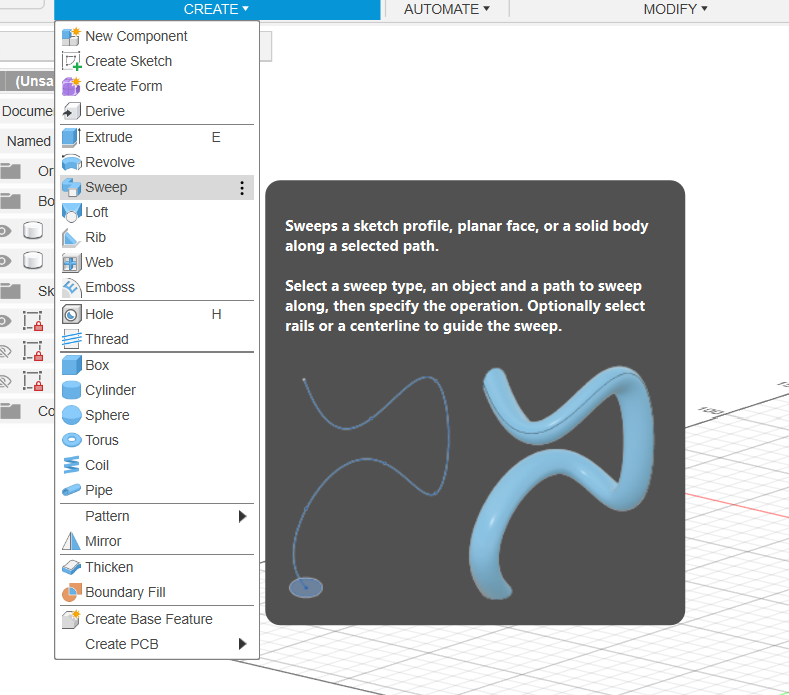Expand the Pattern submenu arrow
Image resolution: width=789 pixels, height=695 pixels.
pyautogui.click(x=243, y=516)
